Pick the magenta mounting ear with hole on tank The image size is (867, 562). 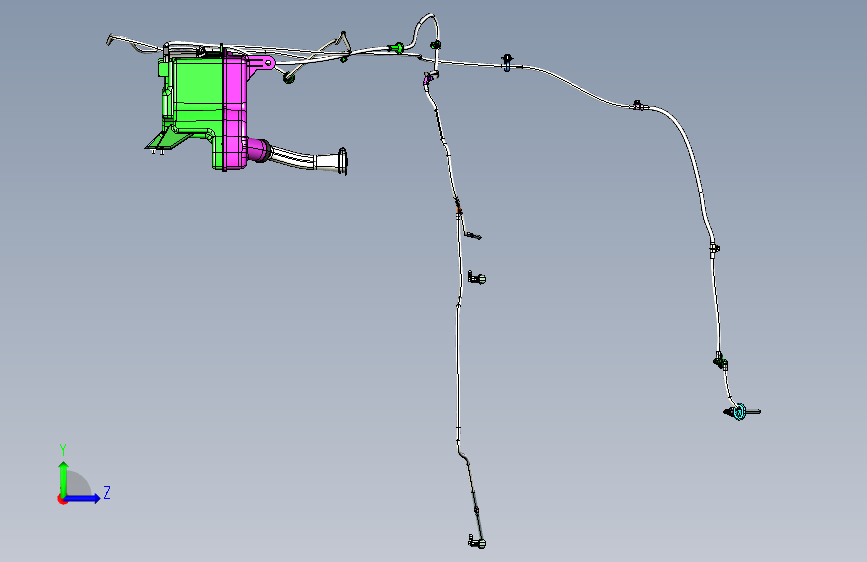263,63
